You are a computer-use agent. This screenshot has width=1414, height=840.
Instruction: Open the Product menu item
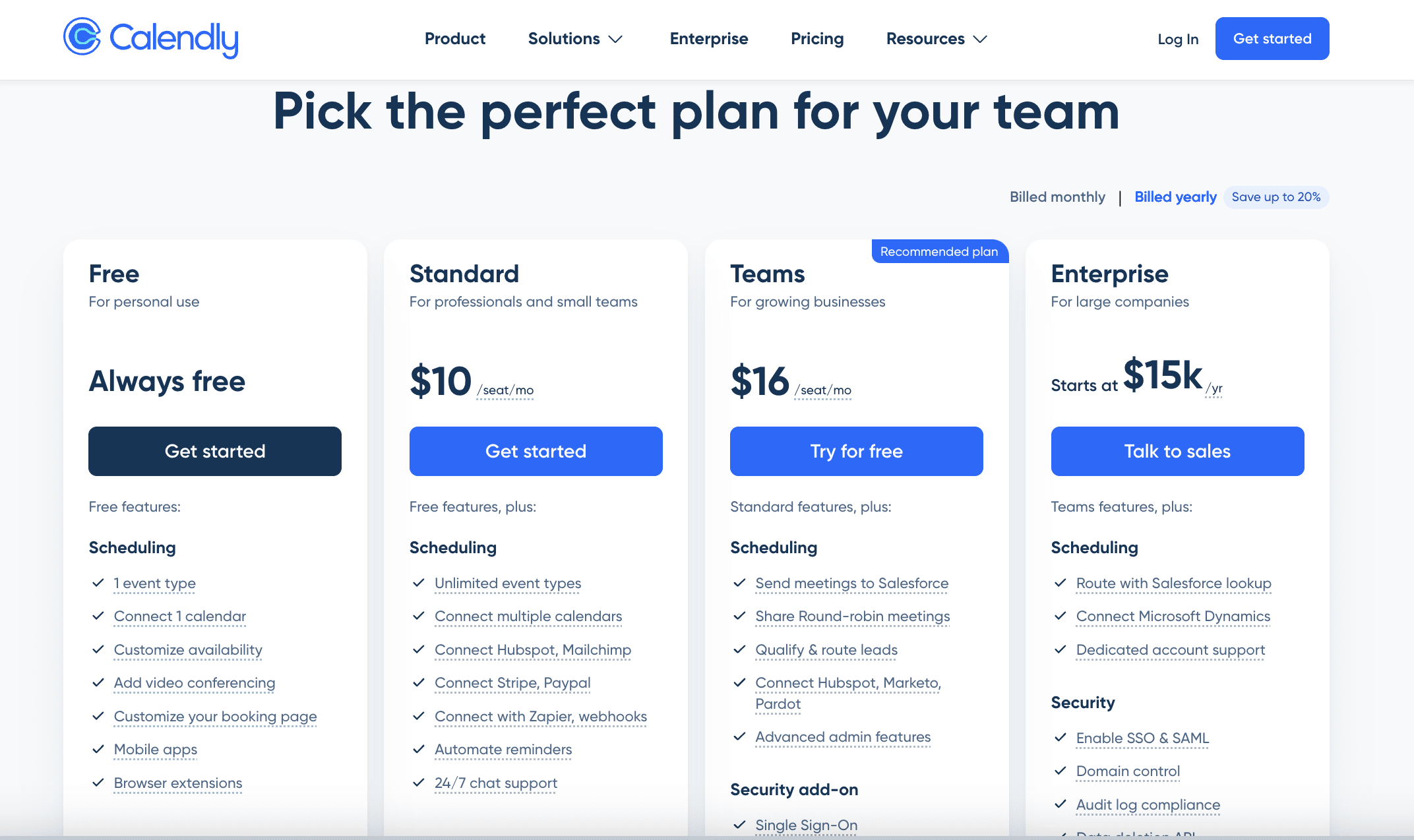[454, 38]
